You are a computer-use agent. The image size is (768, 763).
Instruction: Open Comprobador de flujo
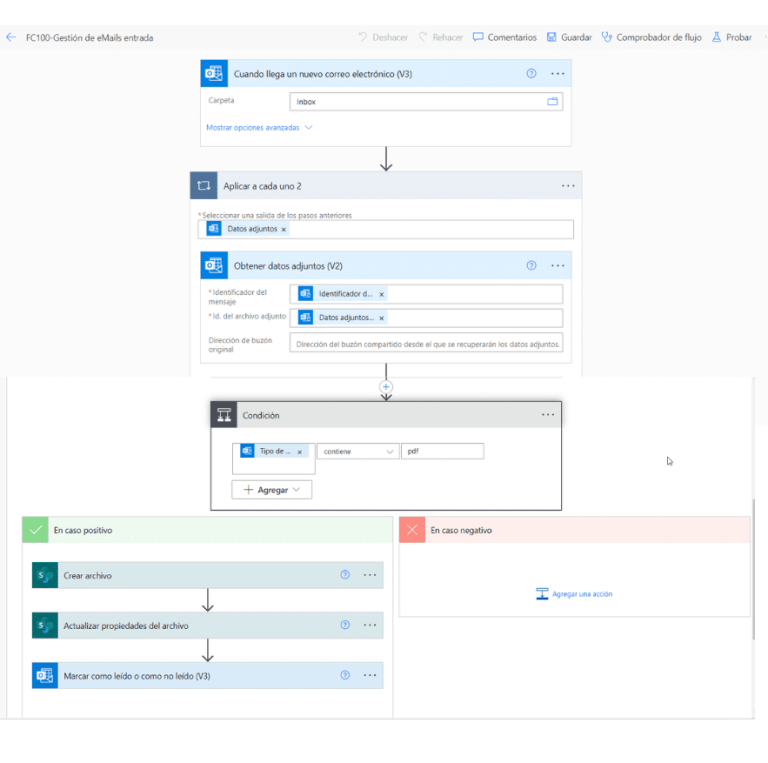[651, 37]
